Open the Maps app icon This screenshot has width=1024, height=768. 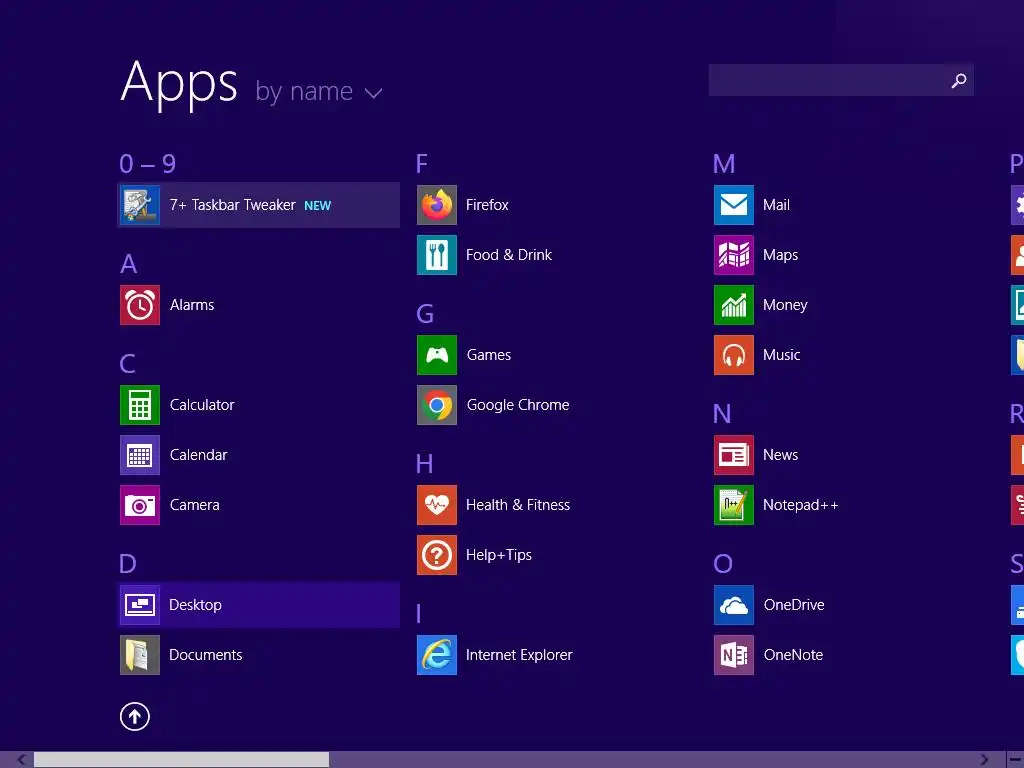click(x=734, y=255)
